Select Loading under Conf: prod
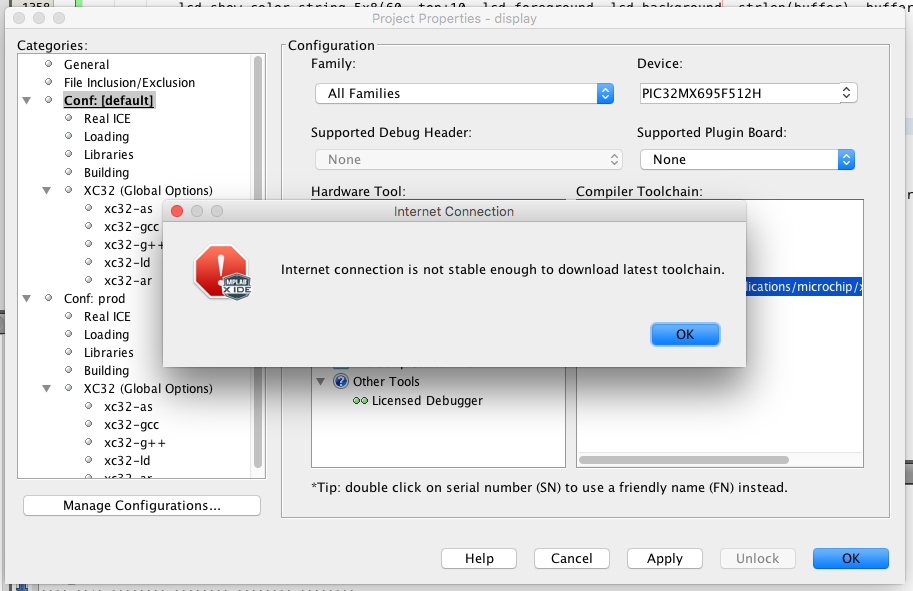The height and width of the screenshot is (591, 913). pos(107,335)
